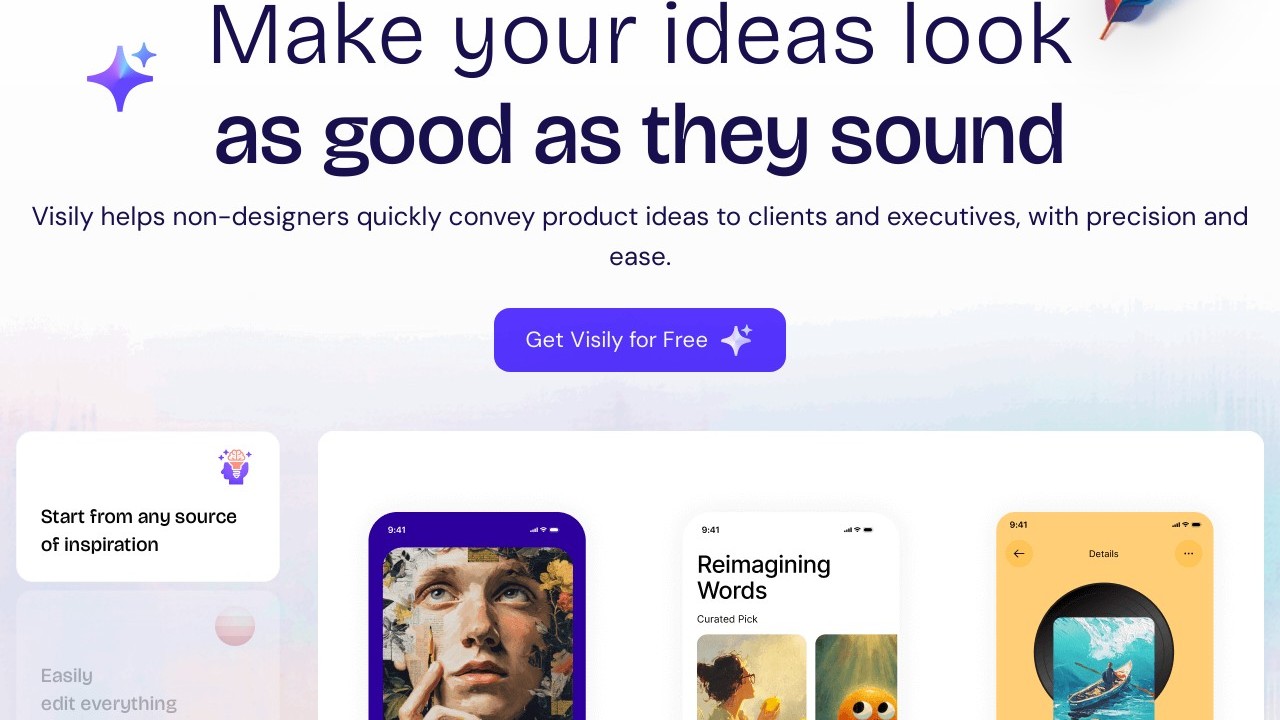The width and height of the screenshot is (1280, 720).
Task: Click the collage face portrait image
Action: coord(477,633)
